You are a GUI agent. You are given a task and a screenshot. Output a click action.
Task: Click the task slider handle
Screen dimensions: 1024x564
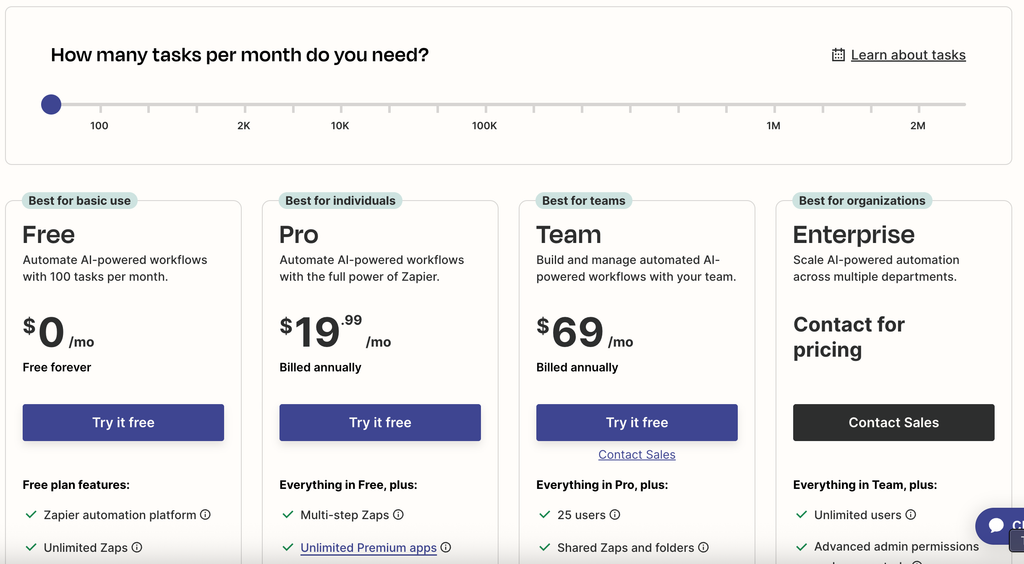(51, 104)
